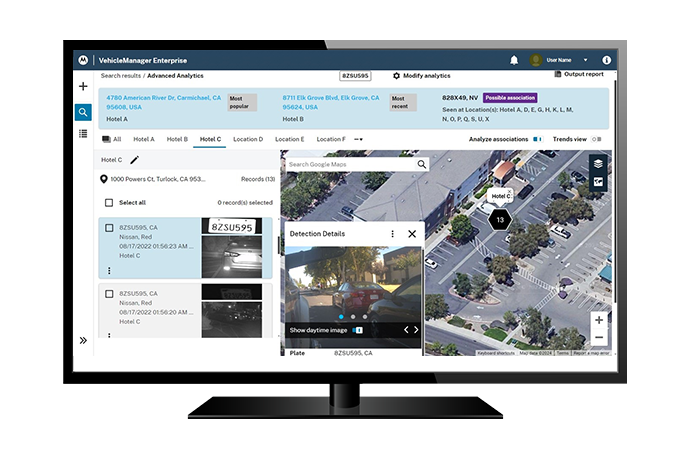The image size is (690, 450).
Task: Toggle the Analyze associations switch
Action: tap(537, 139)
